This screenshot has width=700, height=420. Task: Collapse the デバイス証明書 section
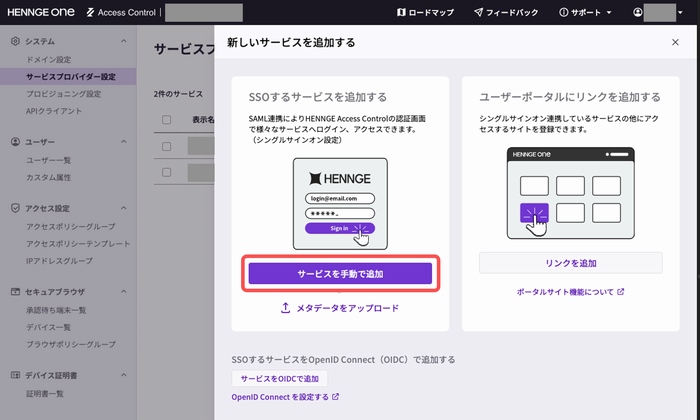tap(124, 375)
